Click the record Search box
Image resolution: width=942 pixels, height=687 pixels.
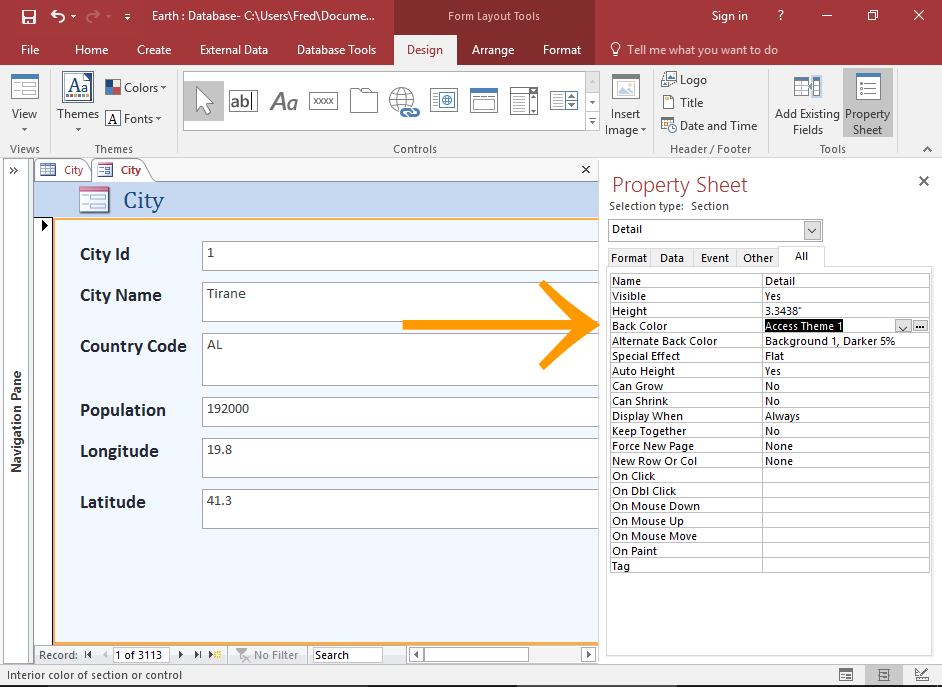[347, 655]
